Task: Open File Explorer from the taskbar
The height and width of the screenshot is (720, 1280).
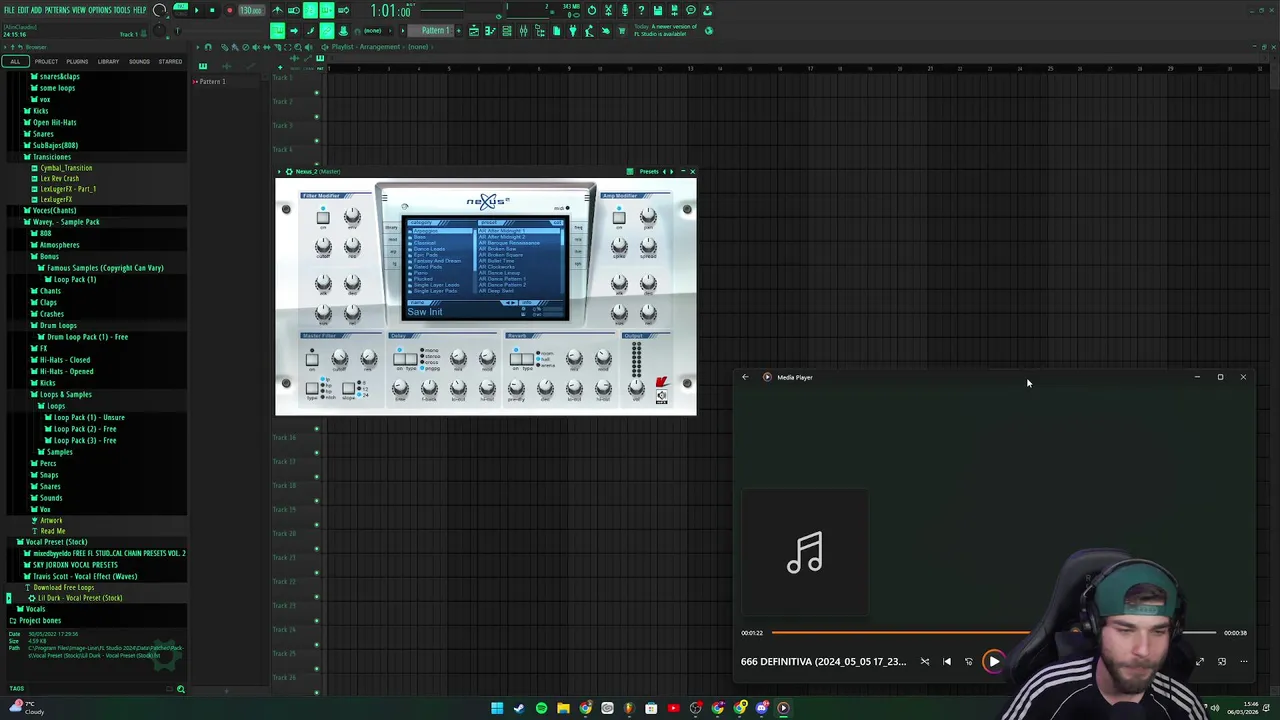Action: (x=563, y=708)
